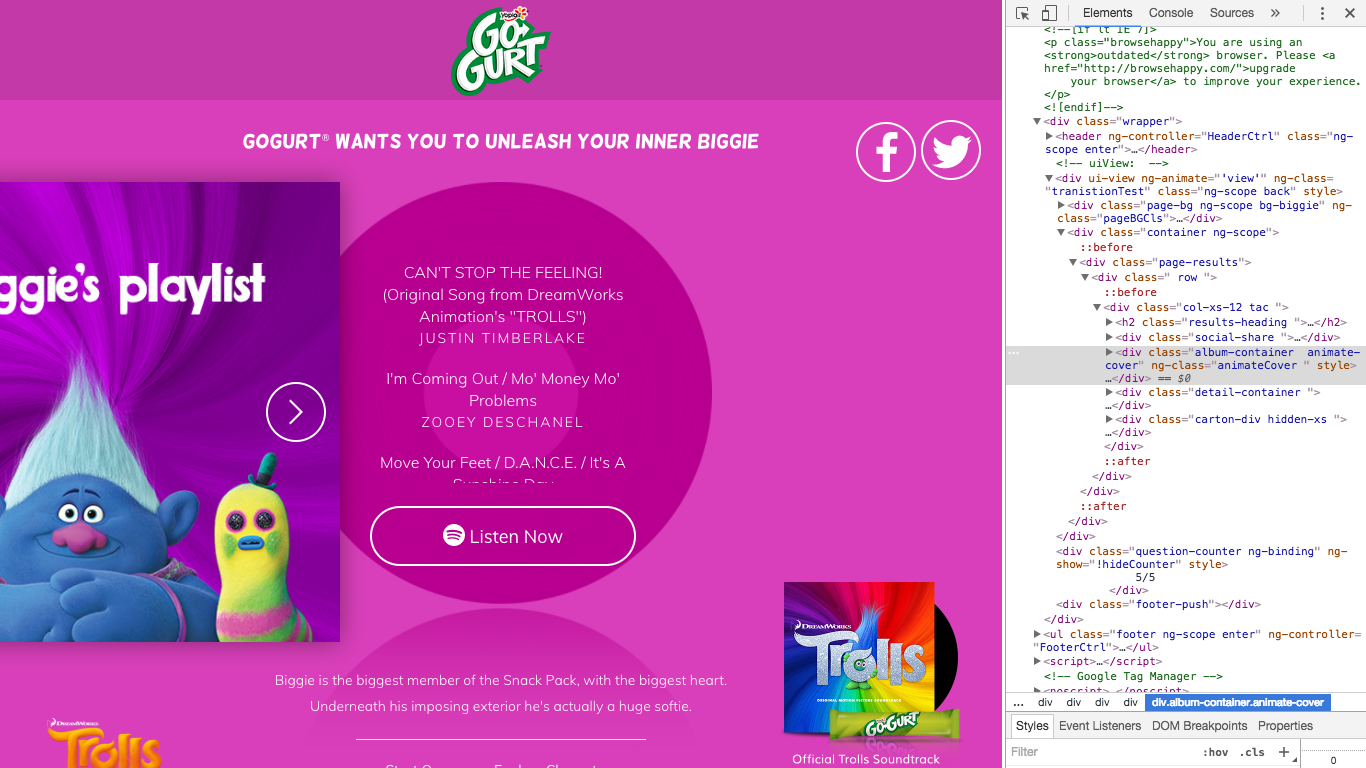This screenshot has height=768, width=1366.
Task: Collapse page-results div node
Action: (1073, 263)
